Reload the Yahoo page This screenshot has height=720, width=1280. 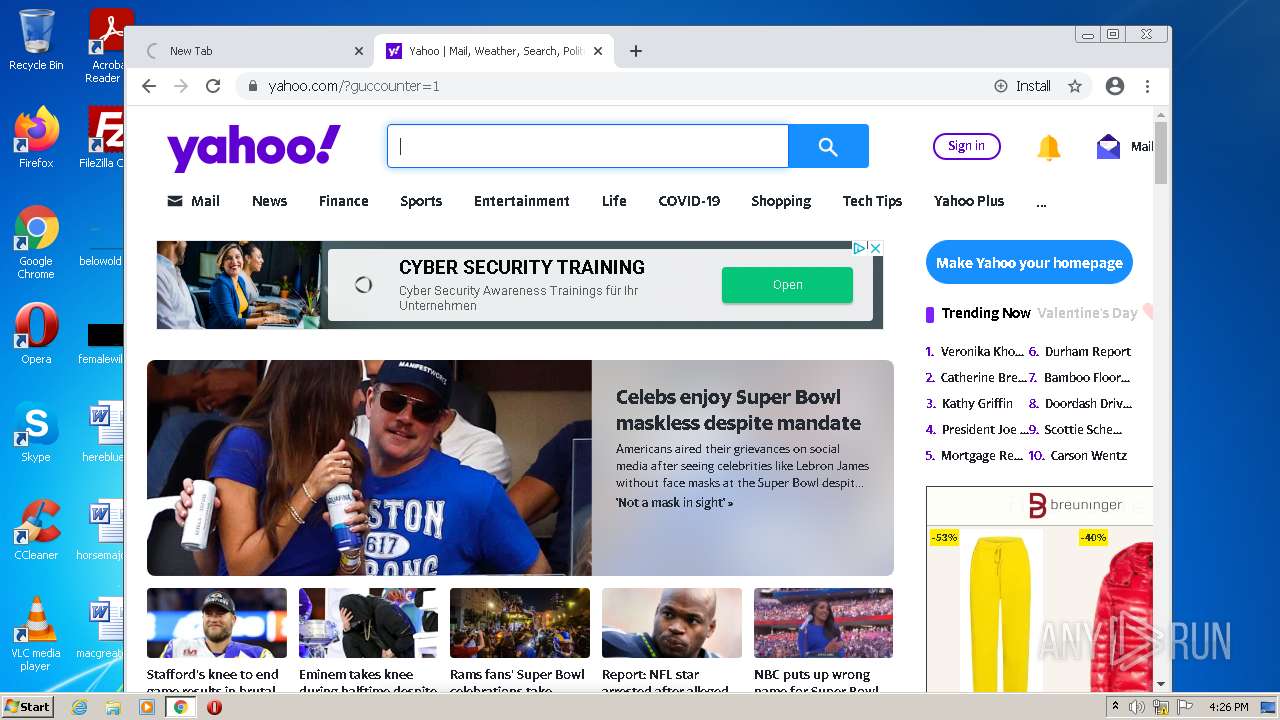(213, 86)
